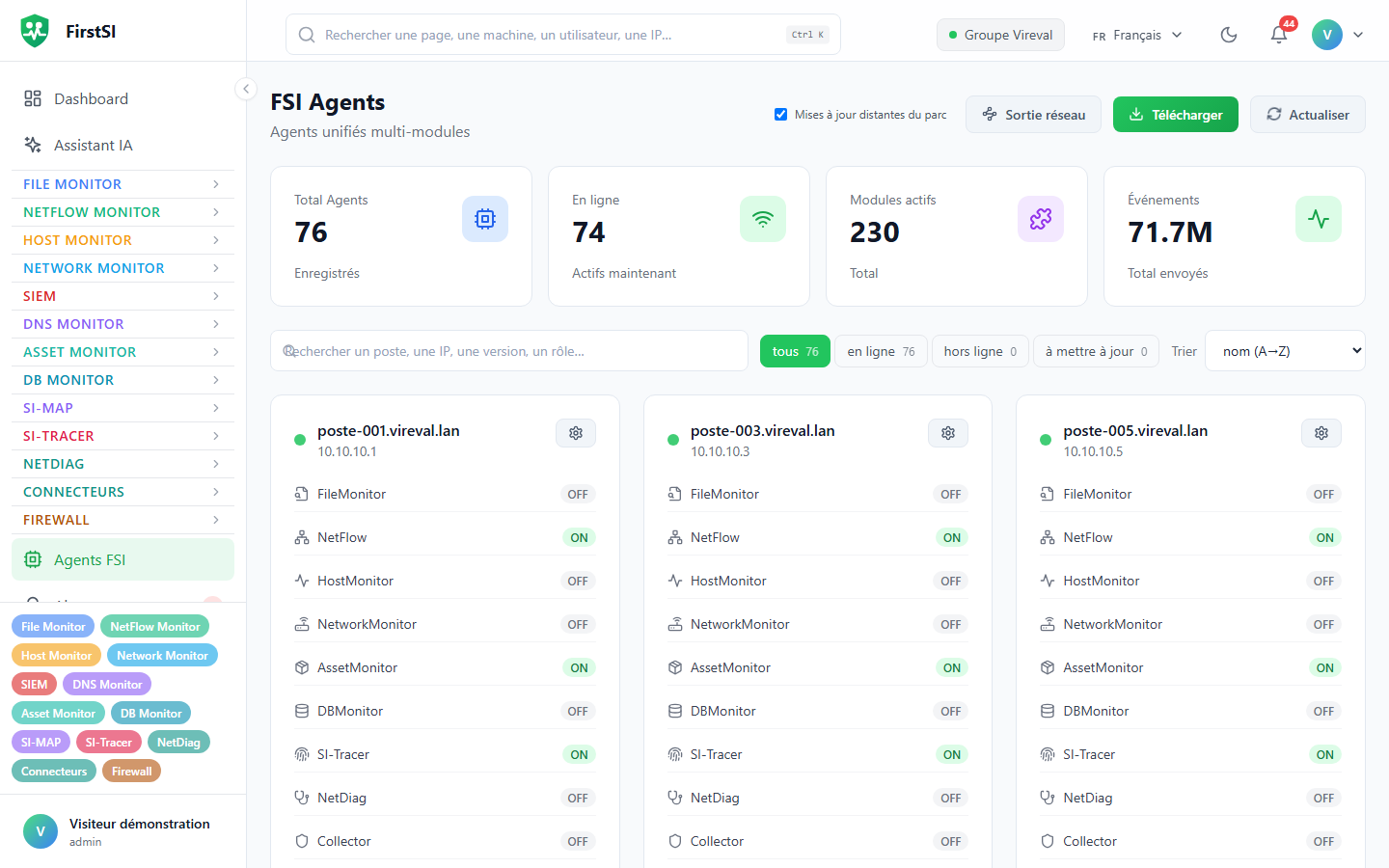
Task: Expand the SIEM sidebar section
Action: 123,296
